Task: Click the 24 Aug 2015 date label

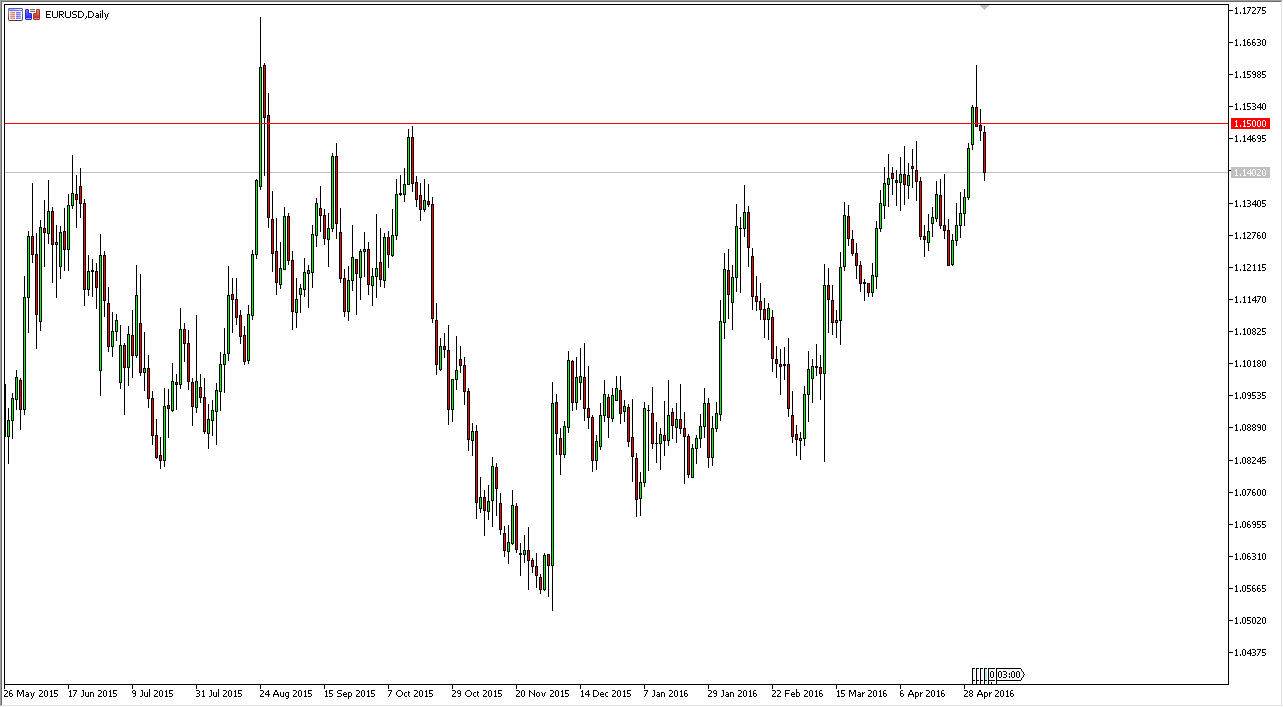Action: point(286,693)
